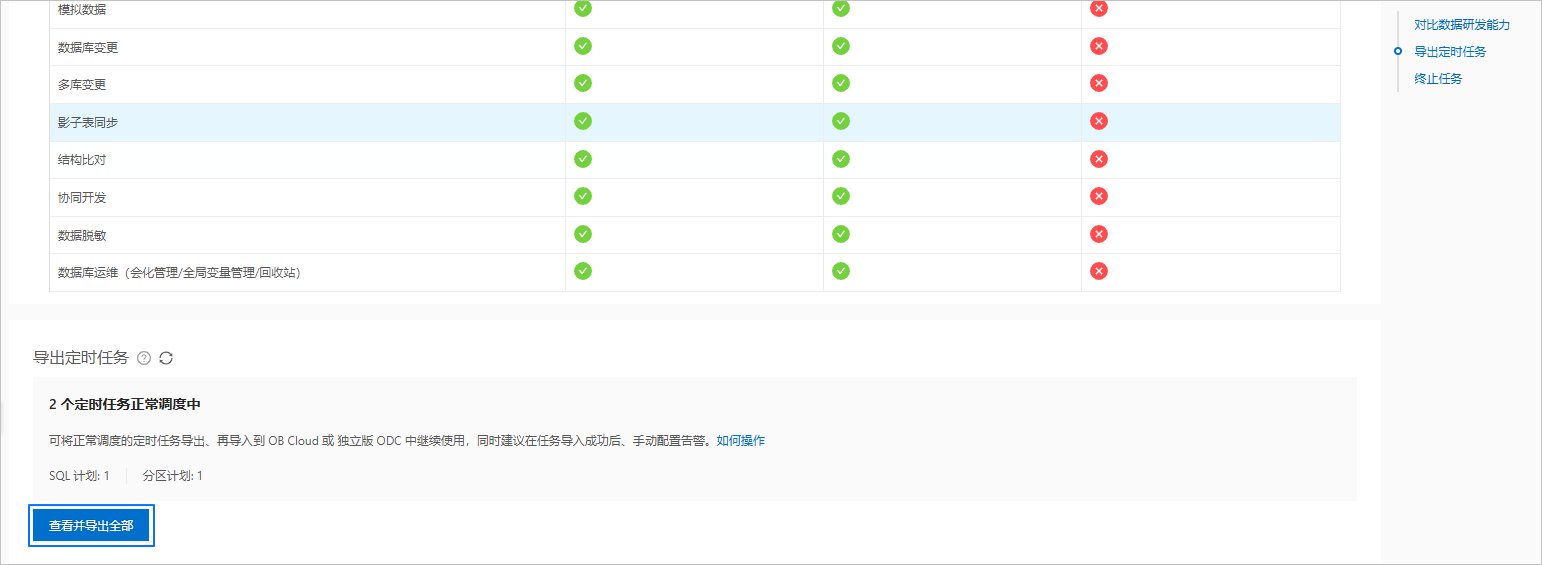Click the 多库变更 feature name
The image size is (1542, 565).
pos(82,85)
